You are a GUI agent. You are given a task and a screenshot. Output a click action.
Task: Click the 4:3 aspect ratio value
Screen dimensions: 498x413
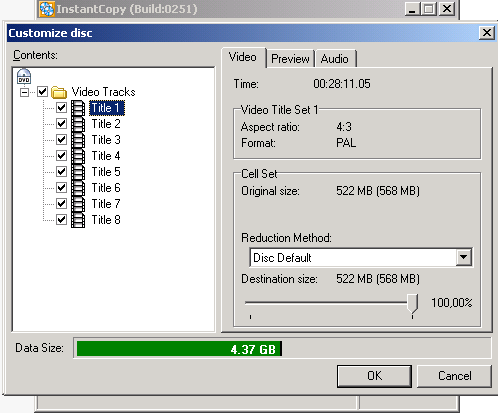344,127
